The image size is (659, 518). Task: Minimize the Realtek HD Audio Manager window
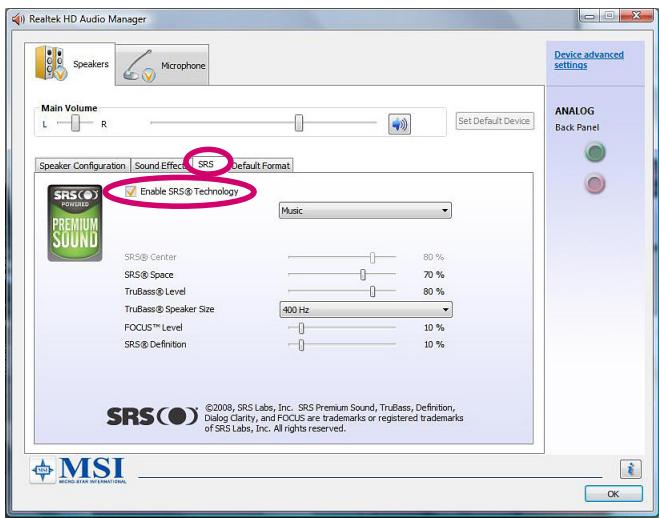coord(589,16)
